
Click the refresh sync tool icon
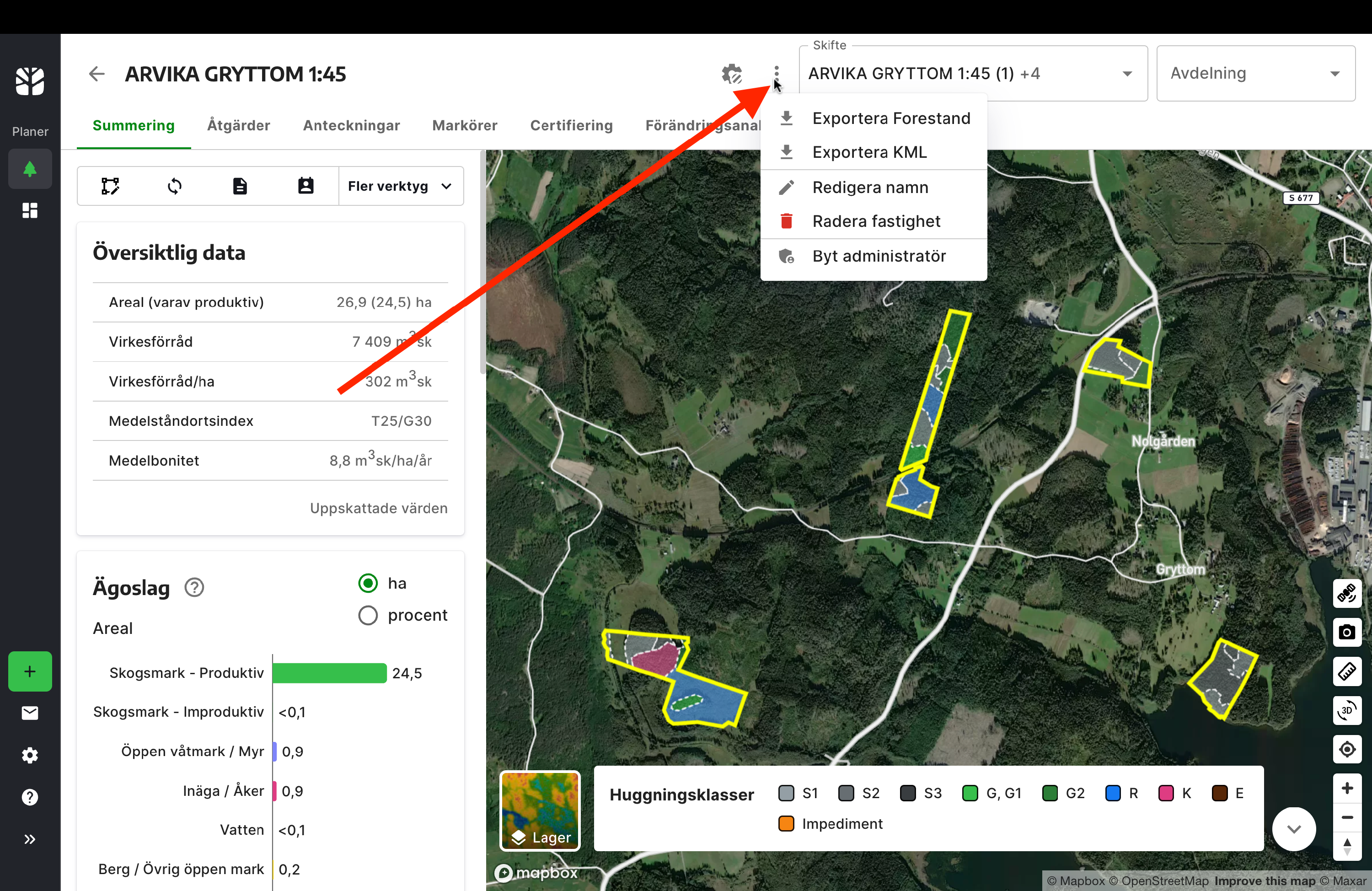point(175,186)
